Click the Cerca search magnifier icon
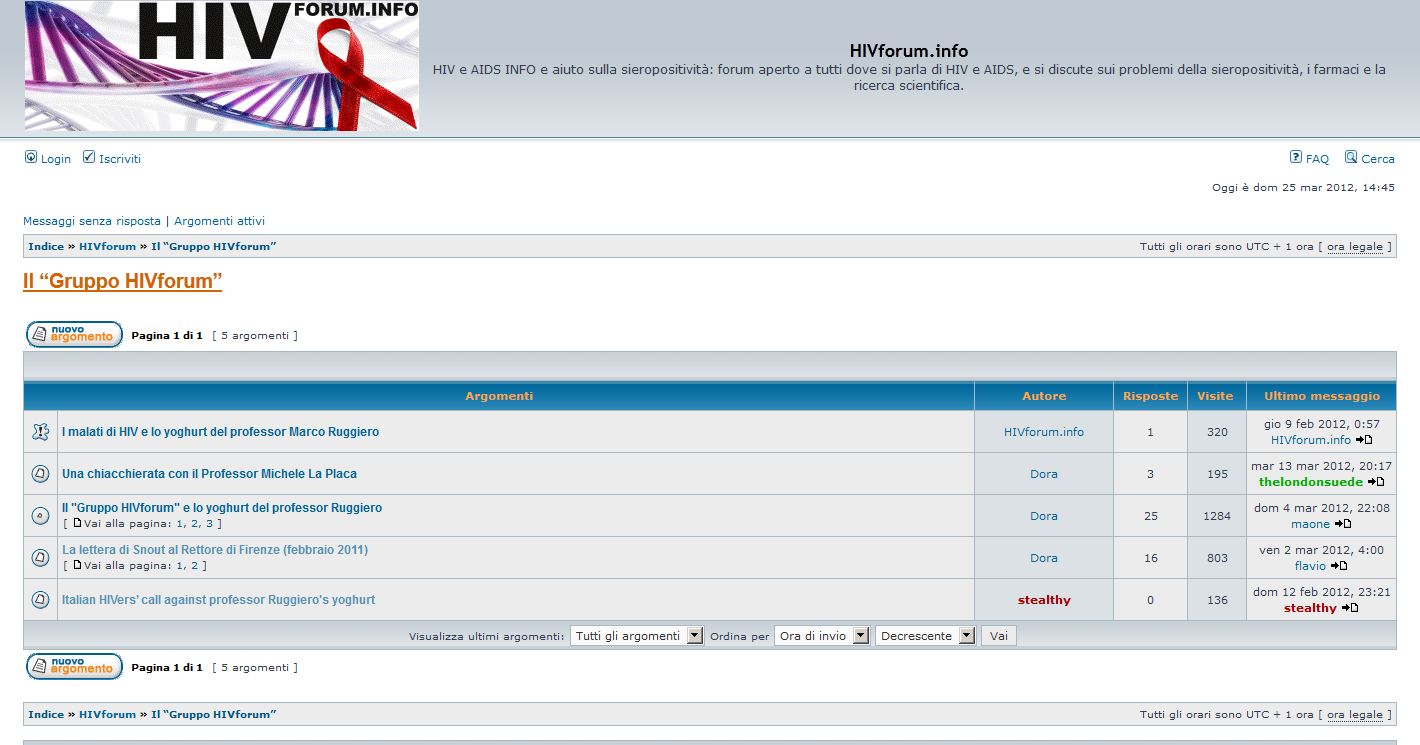 [1351, 158]
